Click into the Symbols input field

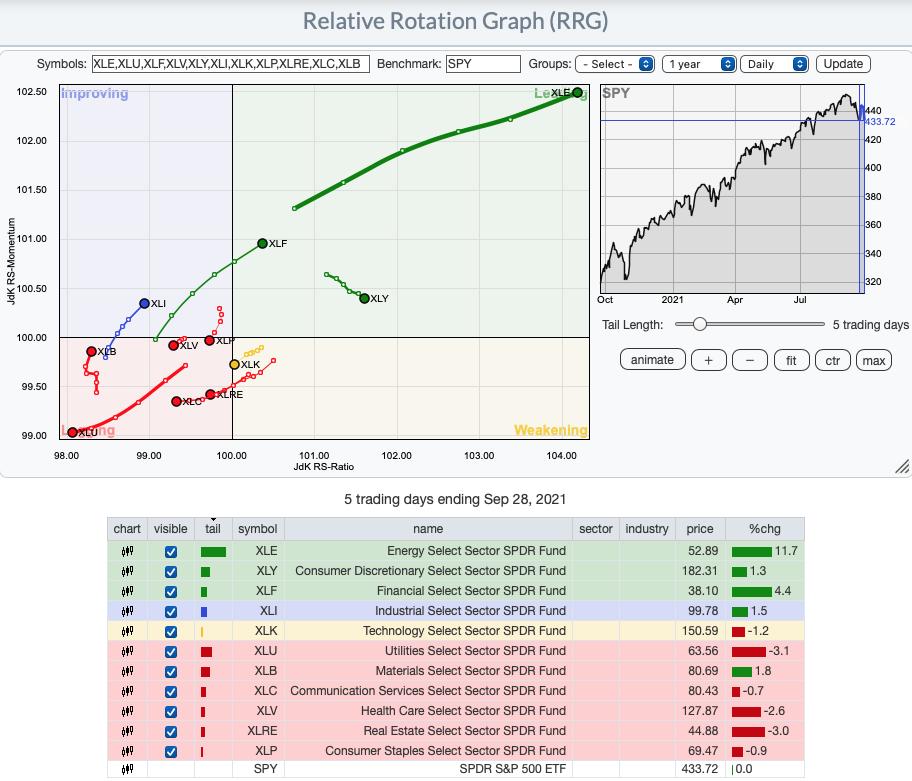click(231, 64)
